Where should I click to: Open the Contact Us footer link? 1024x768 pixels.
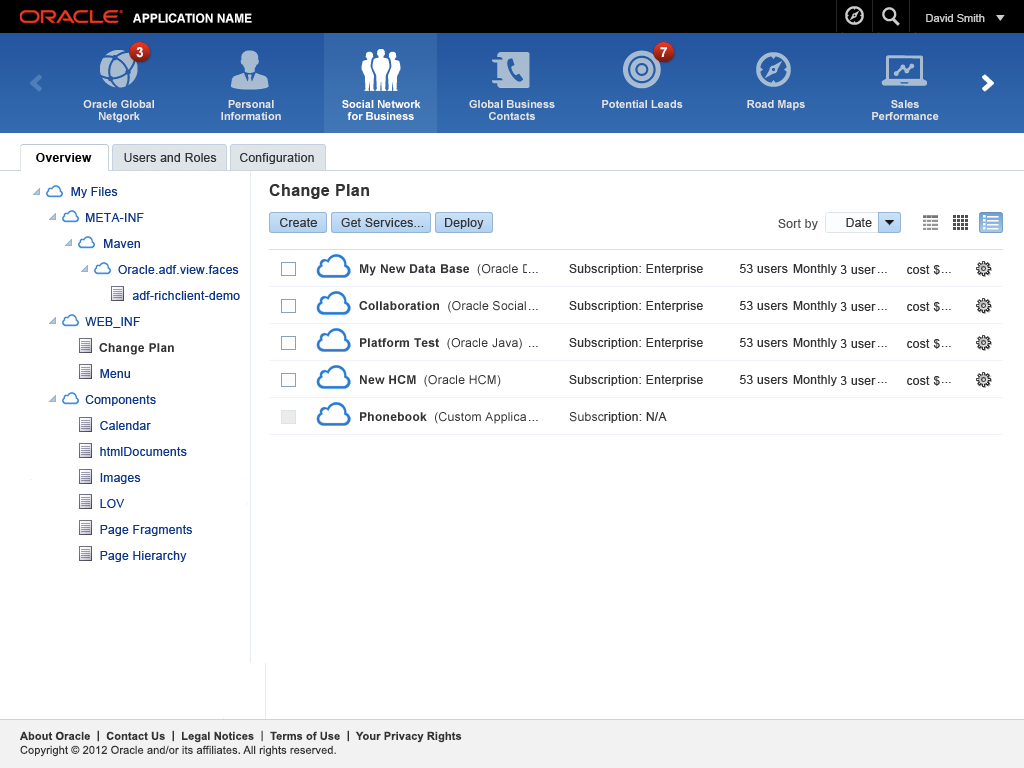[136, 736]
